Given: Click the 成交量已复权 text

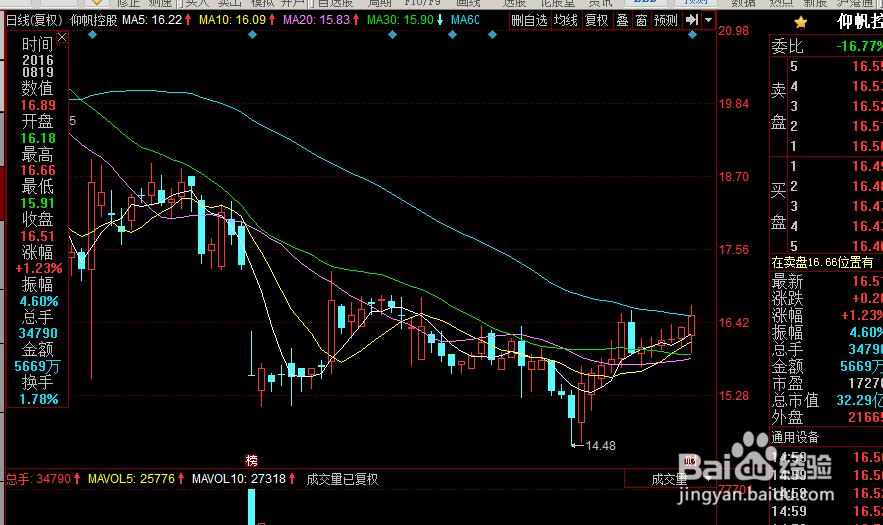Looking at the screenshot, I should coord(342,479).
